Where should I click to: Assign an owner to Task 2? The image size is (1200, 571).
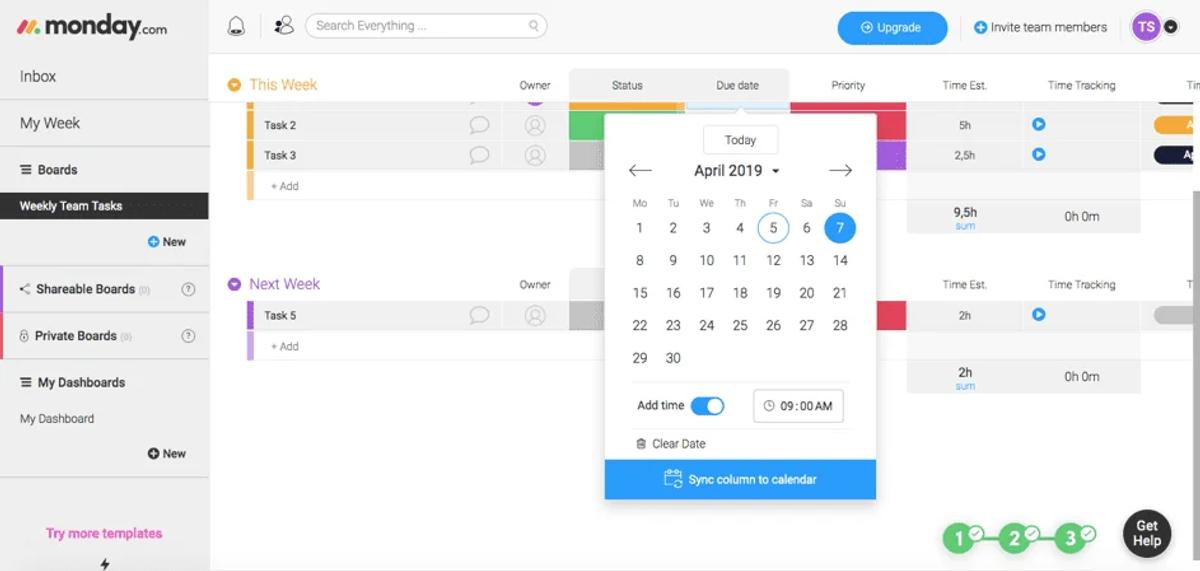pos(535,125)
